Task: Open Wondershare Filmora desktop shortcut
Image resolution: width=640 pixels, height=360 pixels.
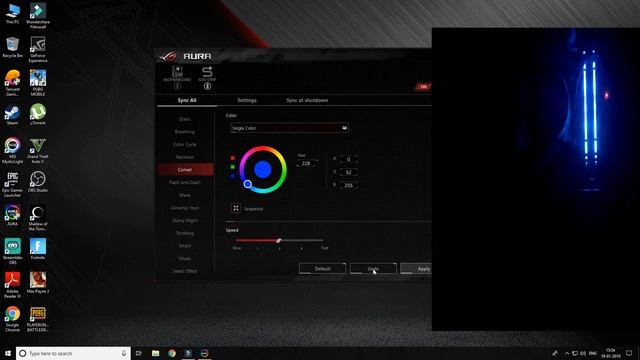Action: (38, 16)
